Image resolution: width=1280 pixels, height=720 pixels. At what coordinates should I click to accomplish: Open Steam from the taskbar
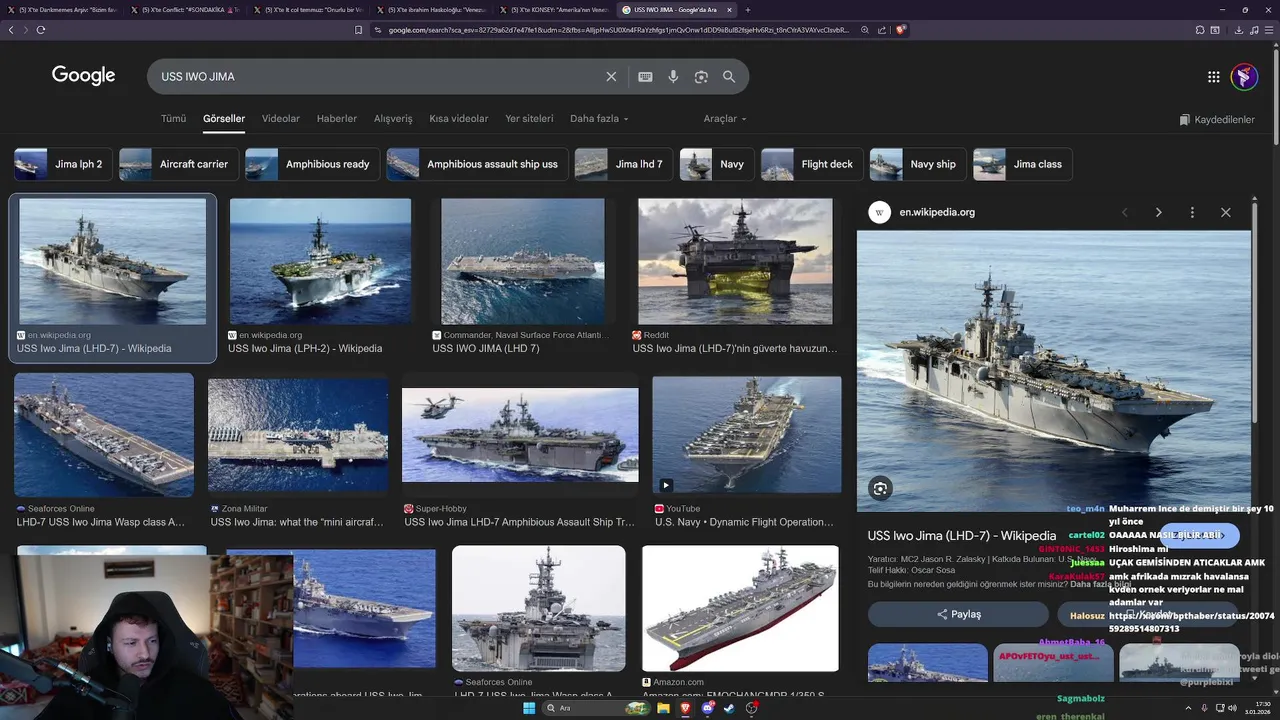pyautogui.click(x=729, y=708)
